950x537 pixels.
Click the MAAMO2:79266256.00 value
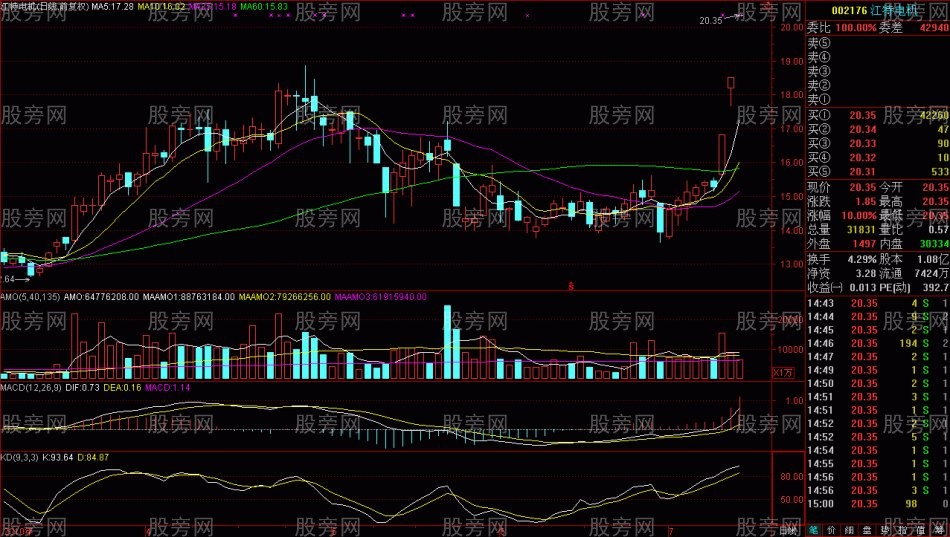click(285, 297)
